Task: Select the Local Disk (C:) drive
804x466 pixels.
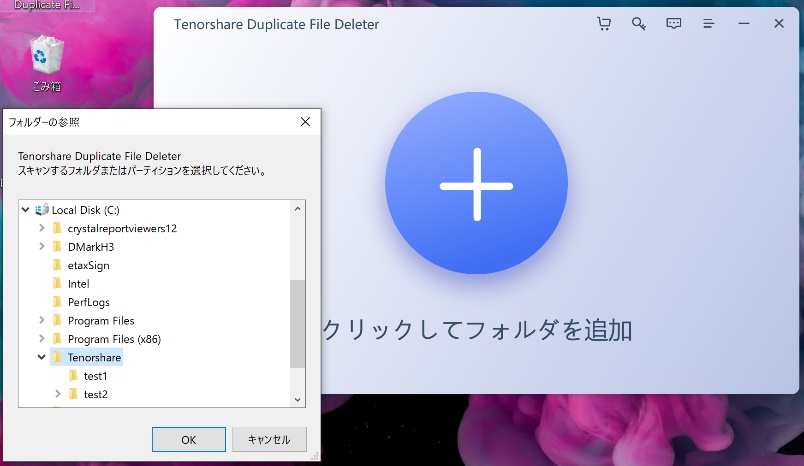Action: tap(86, 210)
